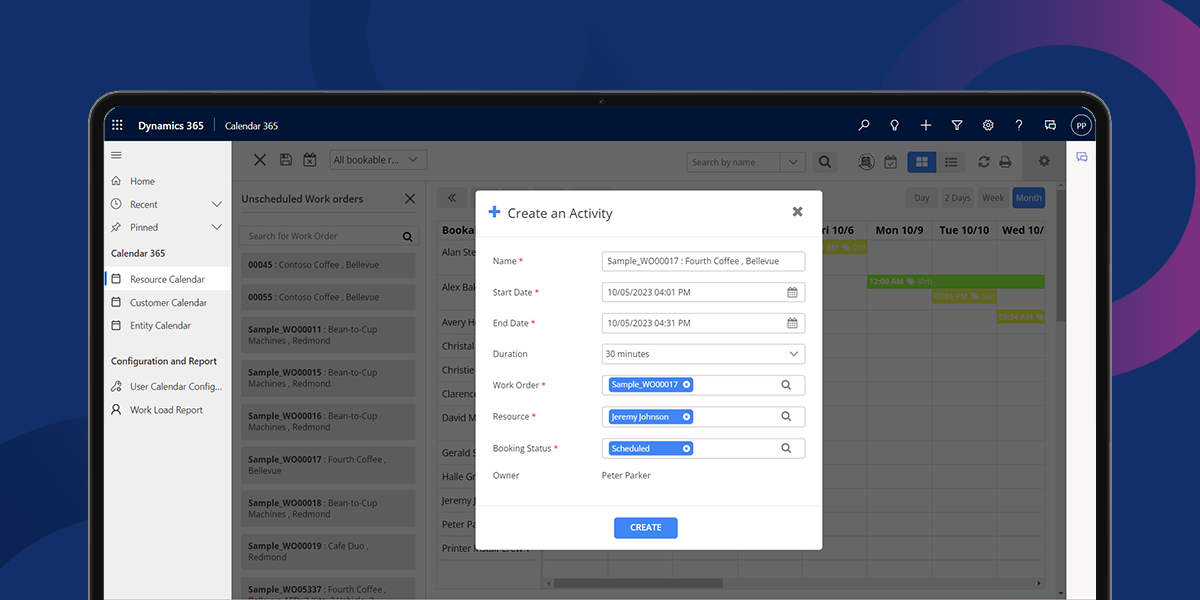
Task: Switch calendar to Day view
Action: (x=922, y=198)
